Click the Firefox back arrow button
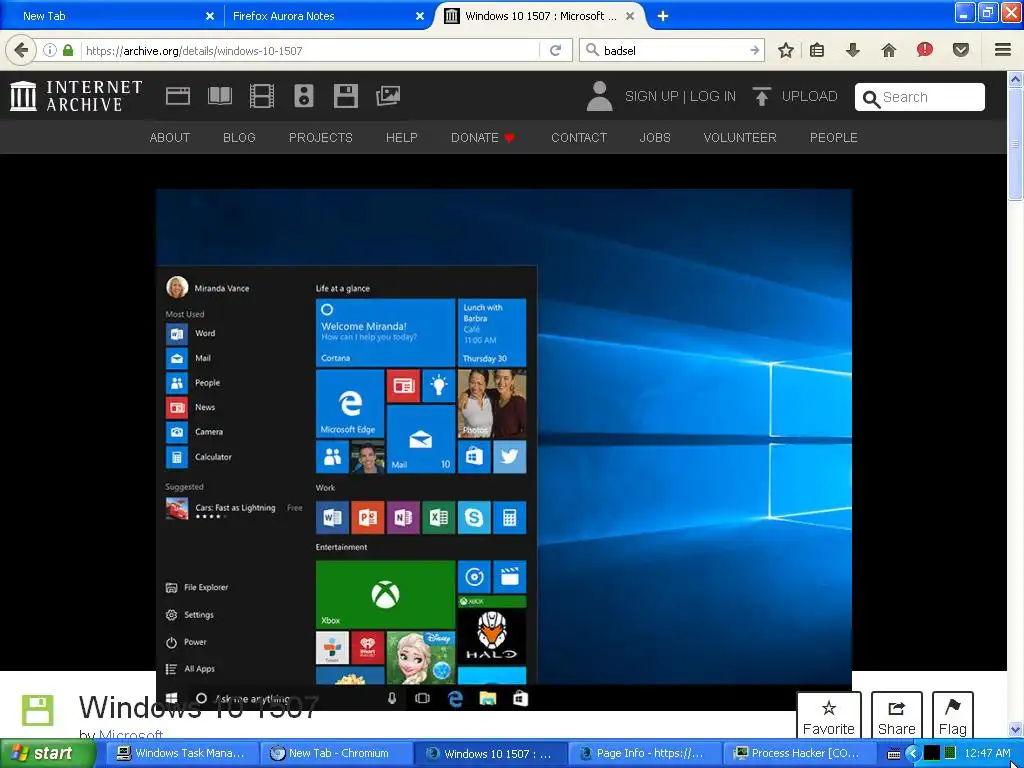The height and width of the screenshot is (768, 1024). tap(21, 50)
